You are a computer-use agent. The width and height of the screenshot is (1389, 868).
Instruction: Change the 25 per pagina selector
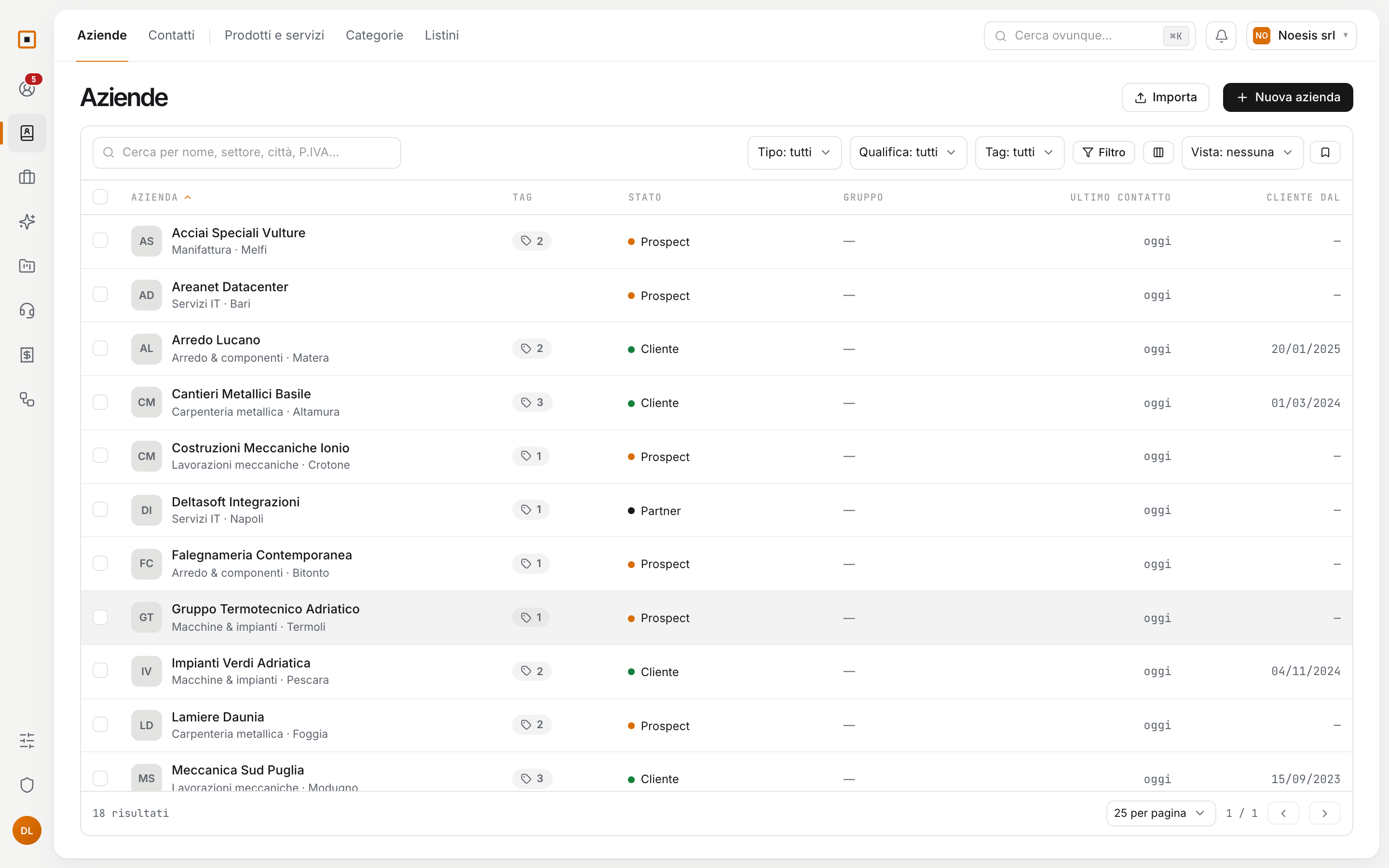point(1160,813)
